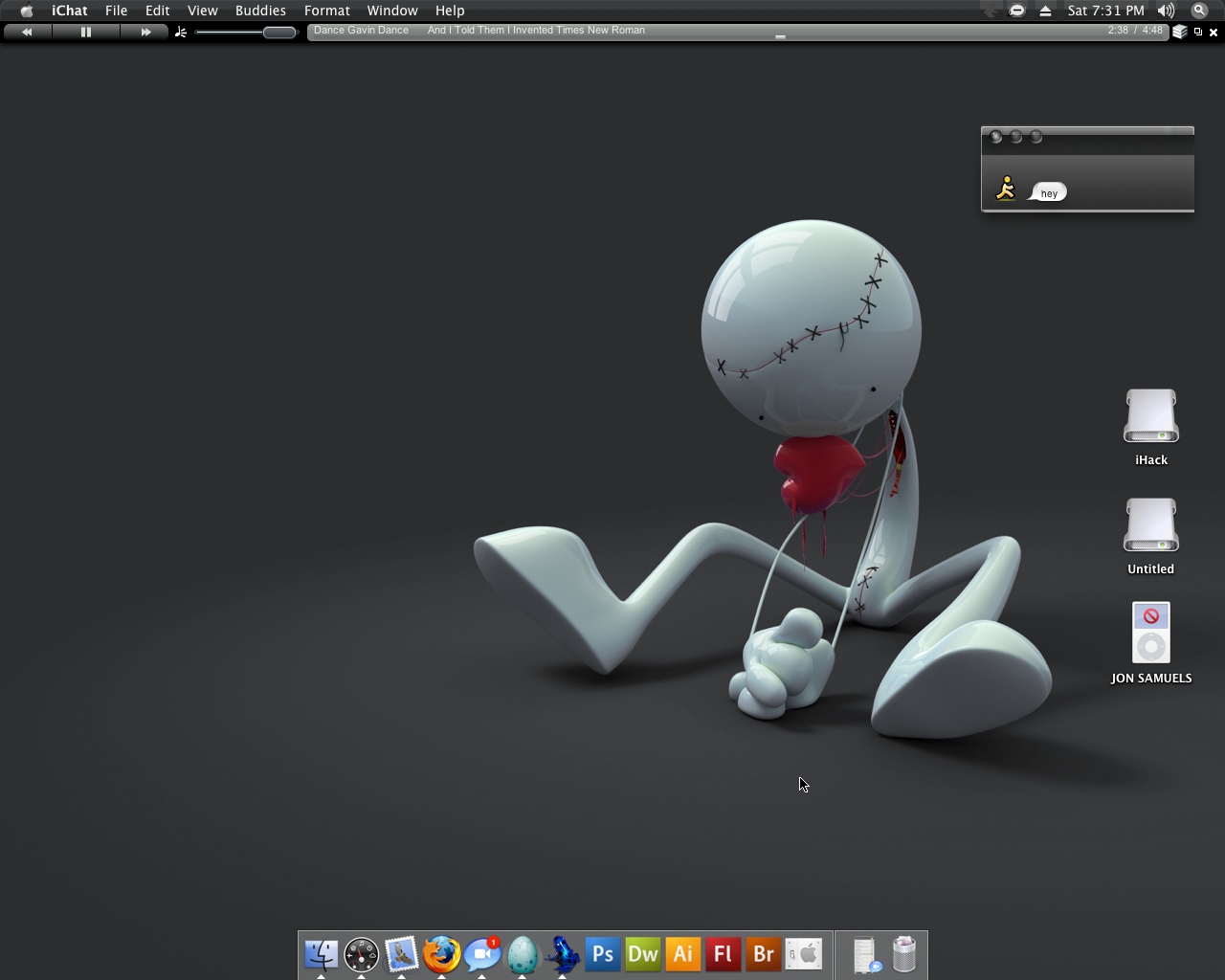Click the shuffle icon beside volume slider
The height and width of the screenshot is (980, 1225).
180,32
